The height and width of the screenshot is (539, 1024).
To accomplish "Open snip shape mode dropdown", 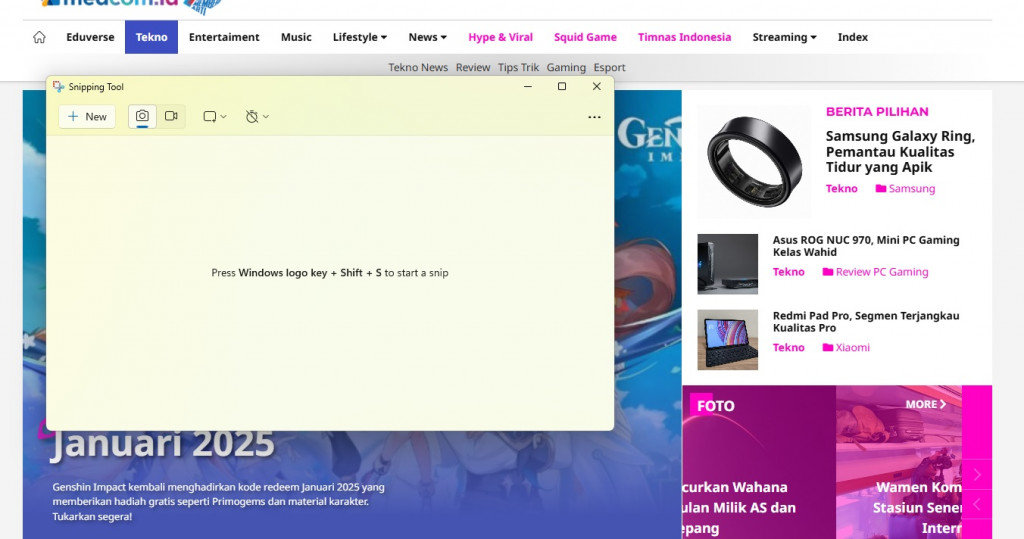I will pyautogui.click(x=214, y=117).
